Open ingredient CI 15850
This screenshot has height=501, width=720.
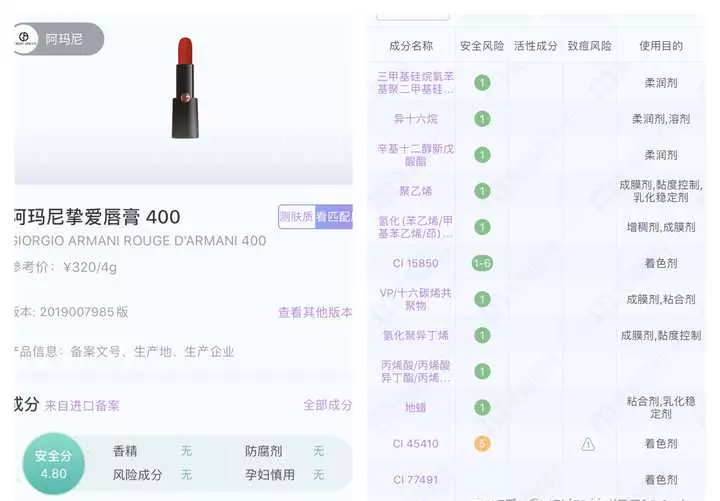click(x=416, y=263)
